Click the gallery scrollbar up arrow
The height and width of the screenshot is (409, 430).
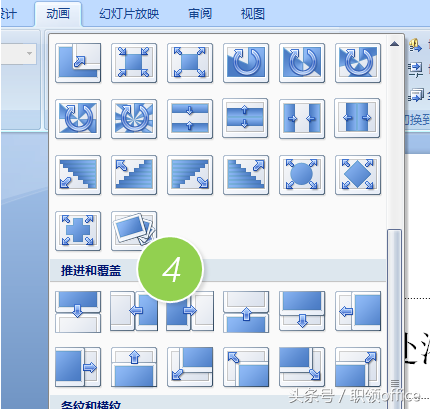[x=395, y=44]
